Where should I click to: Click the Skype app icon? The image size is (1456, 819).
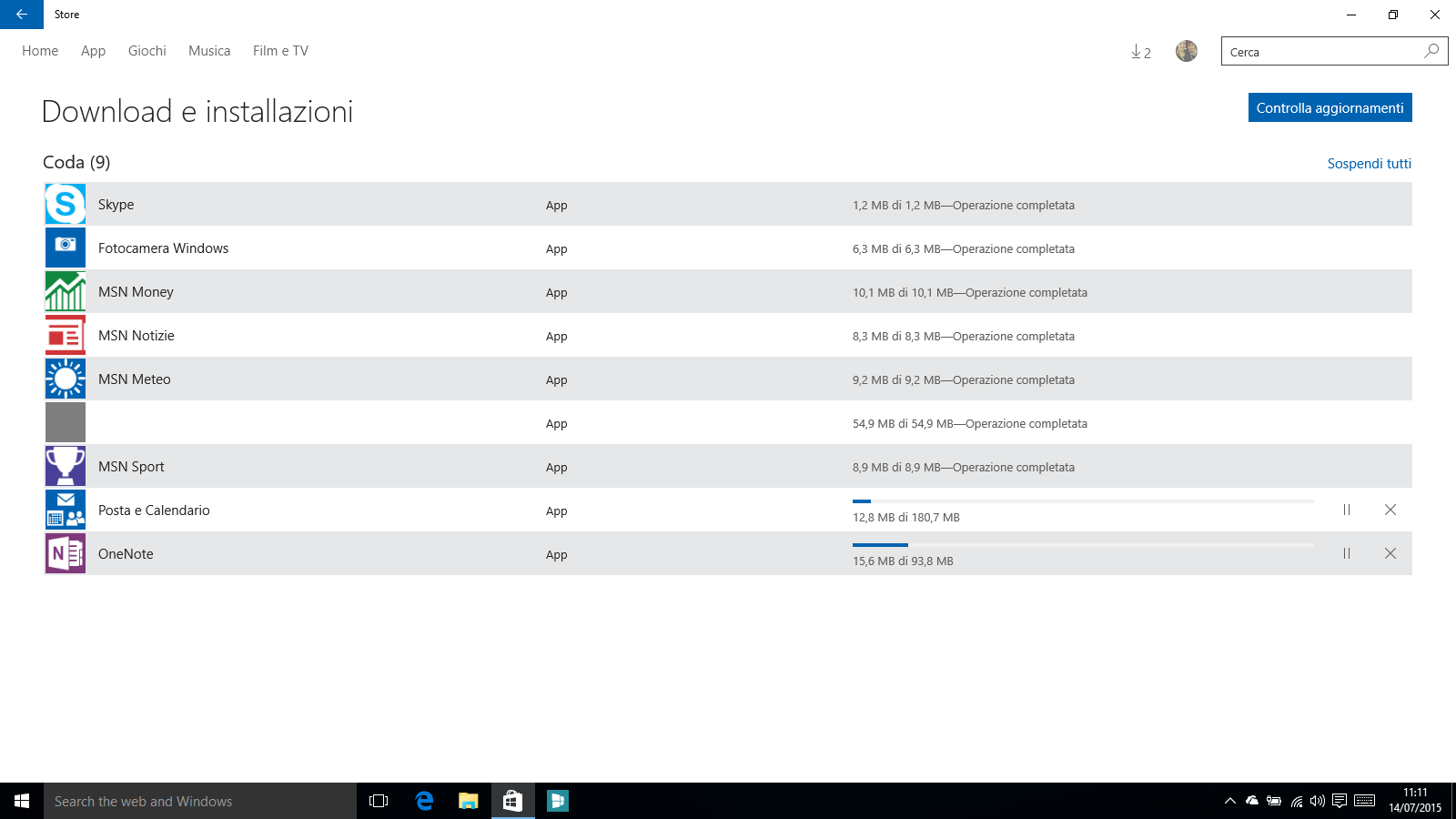[x=66, y=204]
